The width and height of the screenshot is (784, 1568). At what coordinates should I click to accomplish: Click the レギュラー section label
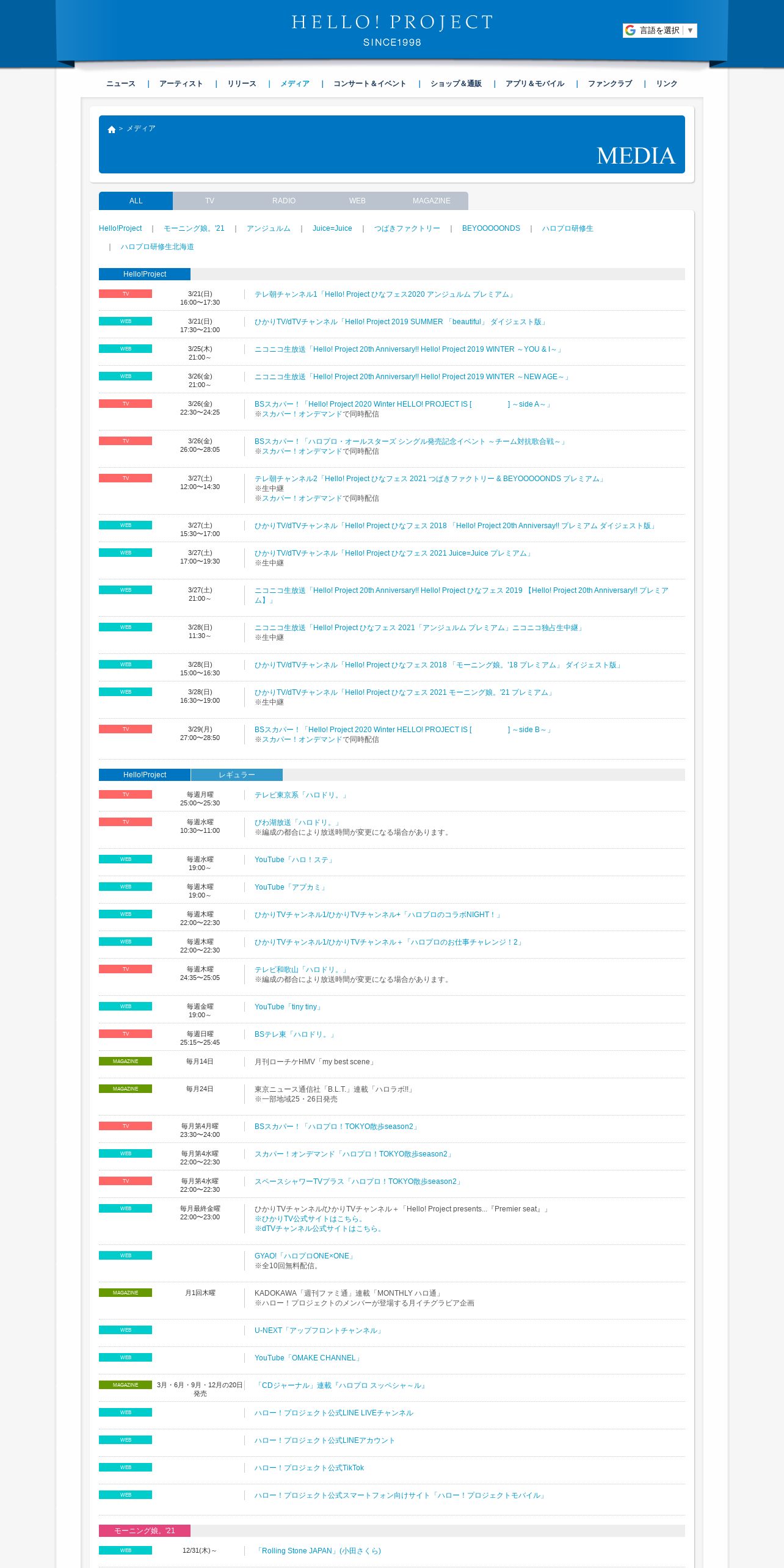tap(237, 775)
